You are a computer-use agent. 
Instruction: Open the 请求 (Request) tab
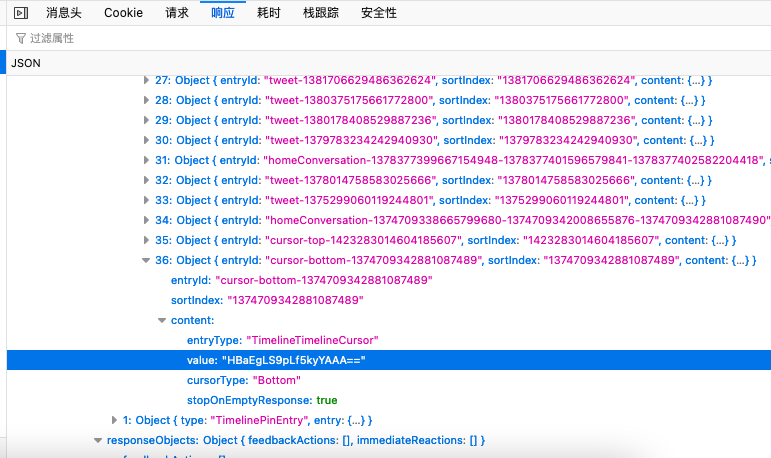coord(177,13)
